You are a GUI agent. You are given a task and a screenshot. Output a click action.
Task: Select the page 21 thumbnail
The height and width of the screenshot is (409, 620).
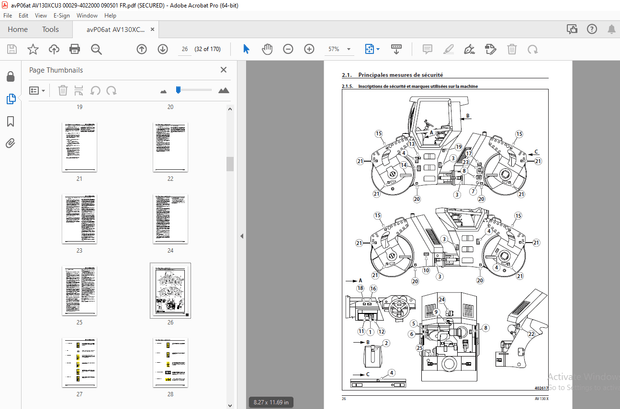pos(79,147)
